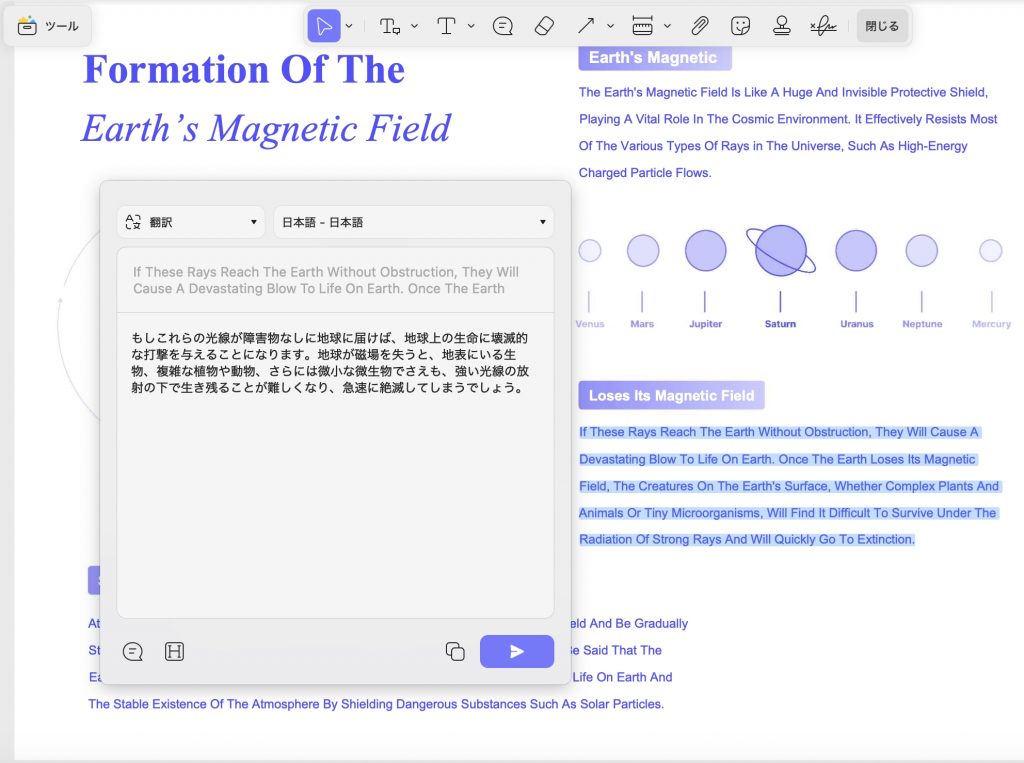Select the Uranus planet circle

click(x=856, y=250)
